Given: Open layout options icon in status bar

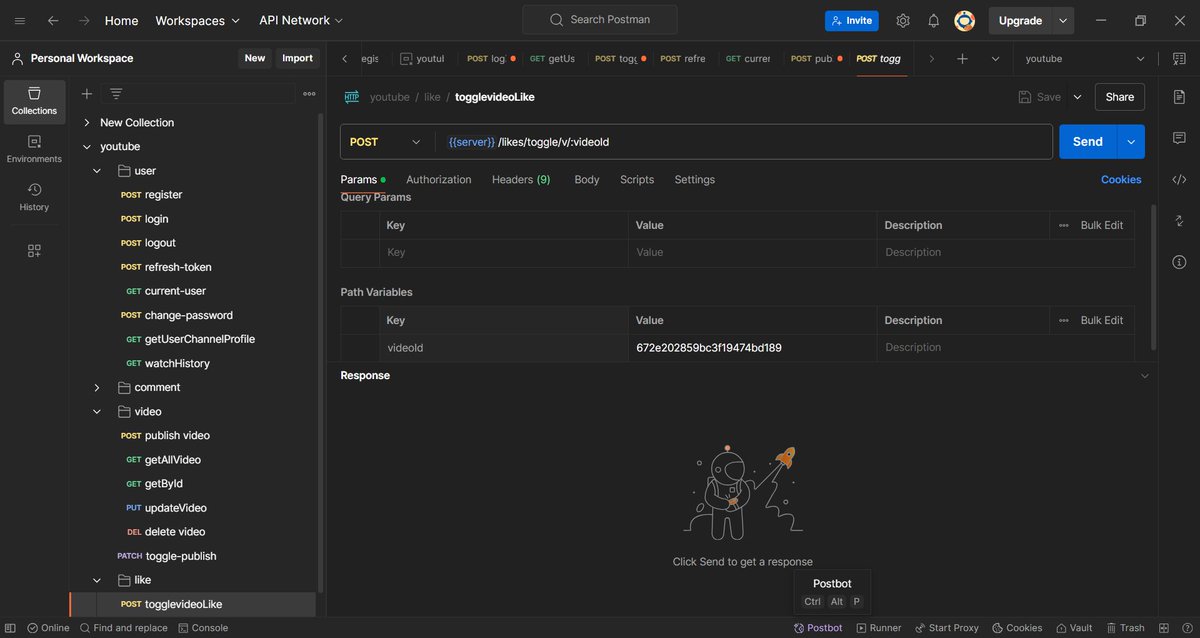Looking at the screenshot, I should coord(1164,628).
